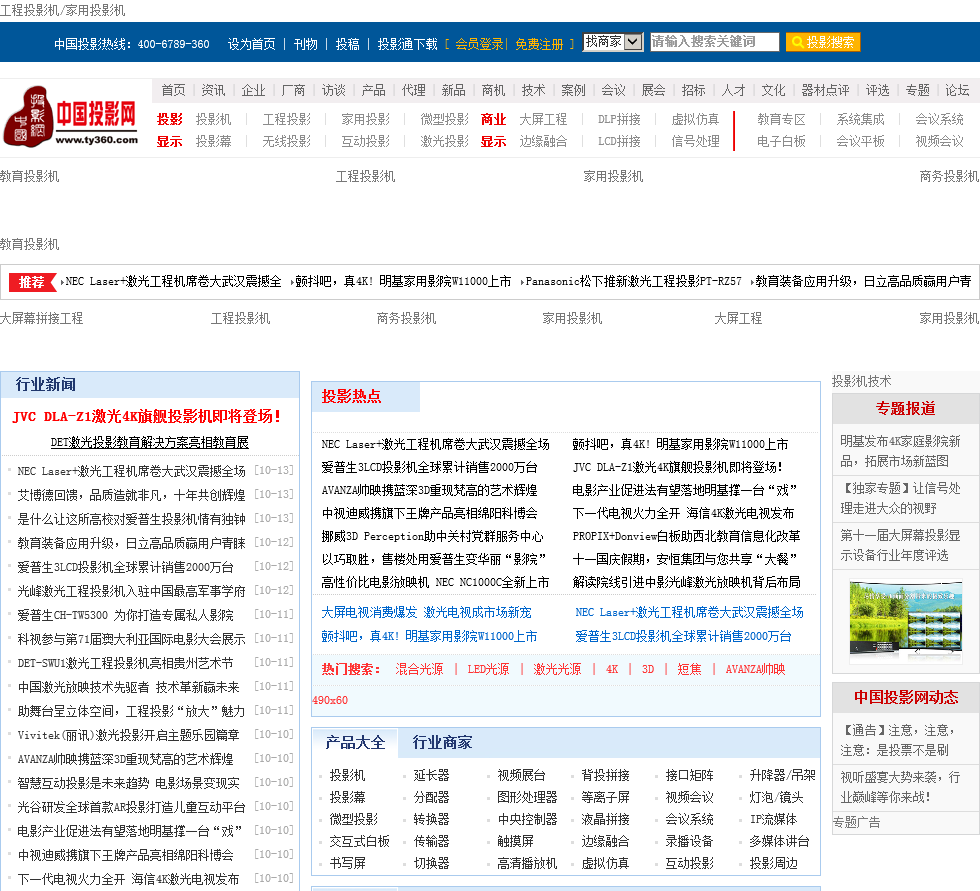Open the 接口矩阵 product category
The width and height of the screenshot is (980, 891).
pyautogui.click(x=689, y=775)
